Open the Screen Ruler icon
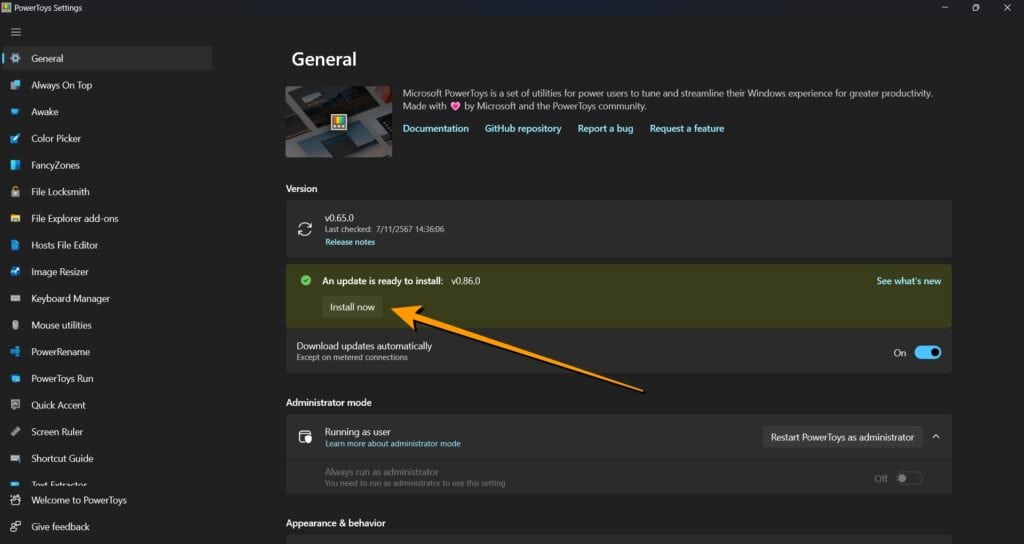This screenshot has width=1024, height=544. click(15, 432)
